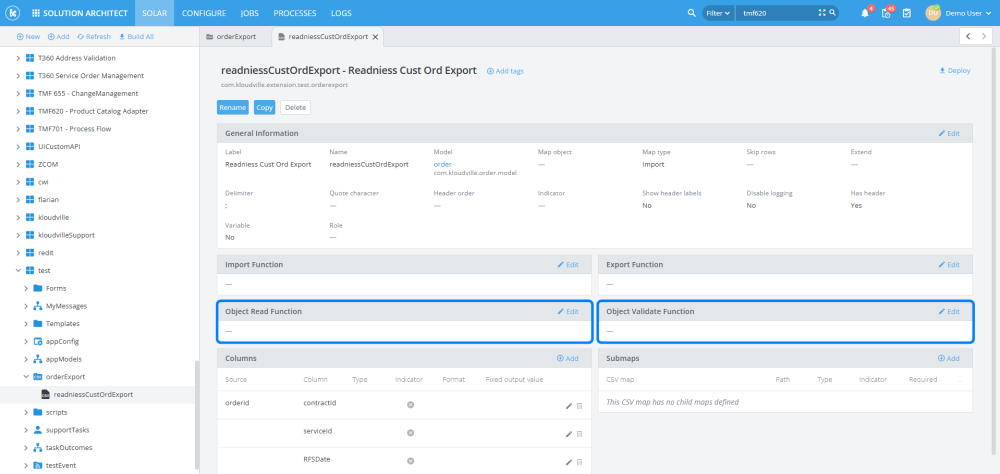The height and width of the screenshot is (474, 1000).
Task: Click the Rename button
Action: click(x=232, y=107)
